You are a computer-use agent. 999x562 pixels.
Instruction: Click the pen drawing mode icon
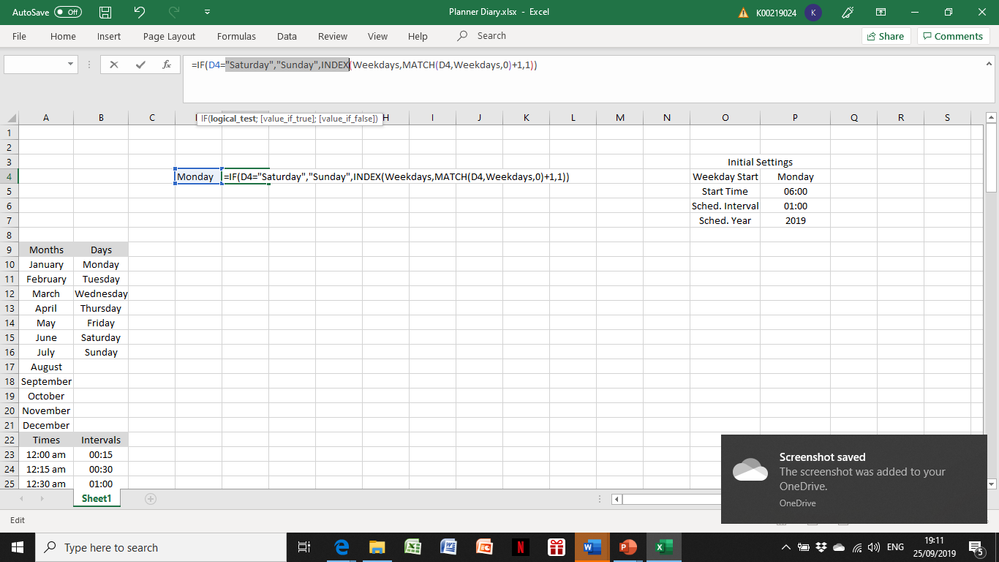pyautogui.click(x=847, y=12)
